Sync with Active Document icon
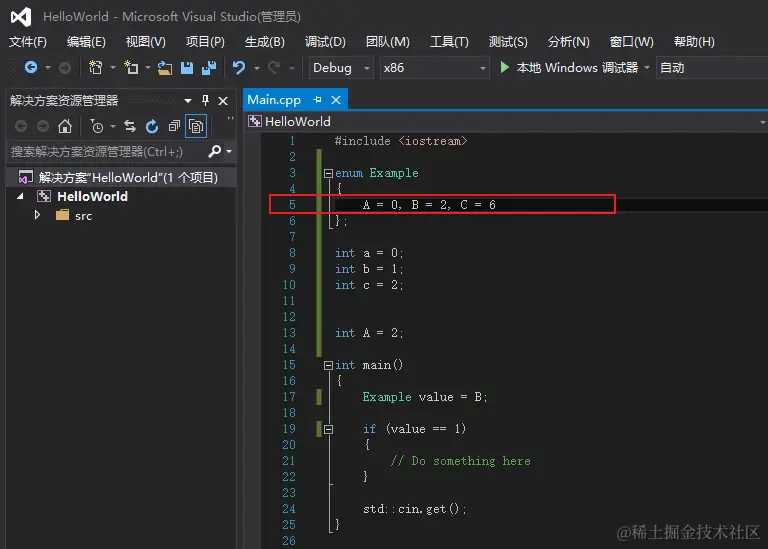Viewport: 768px width, 549px height. pos(130,126)
